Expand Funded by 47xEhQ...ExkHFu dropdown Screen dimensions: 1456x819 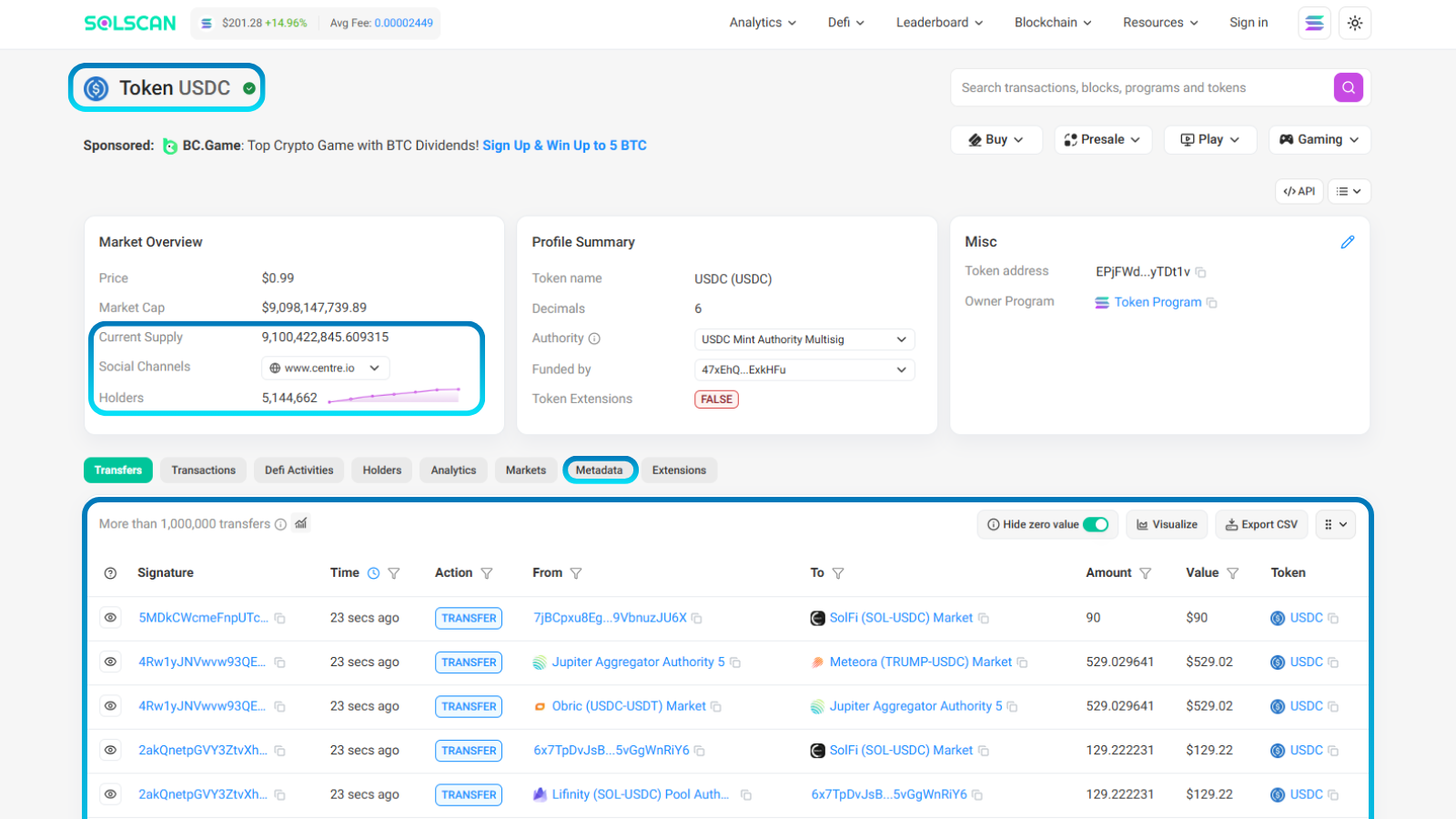[x=804, y=369]
